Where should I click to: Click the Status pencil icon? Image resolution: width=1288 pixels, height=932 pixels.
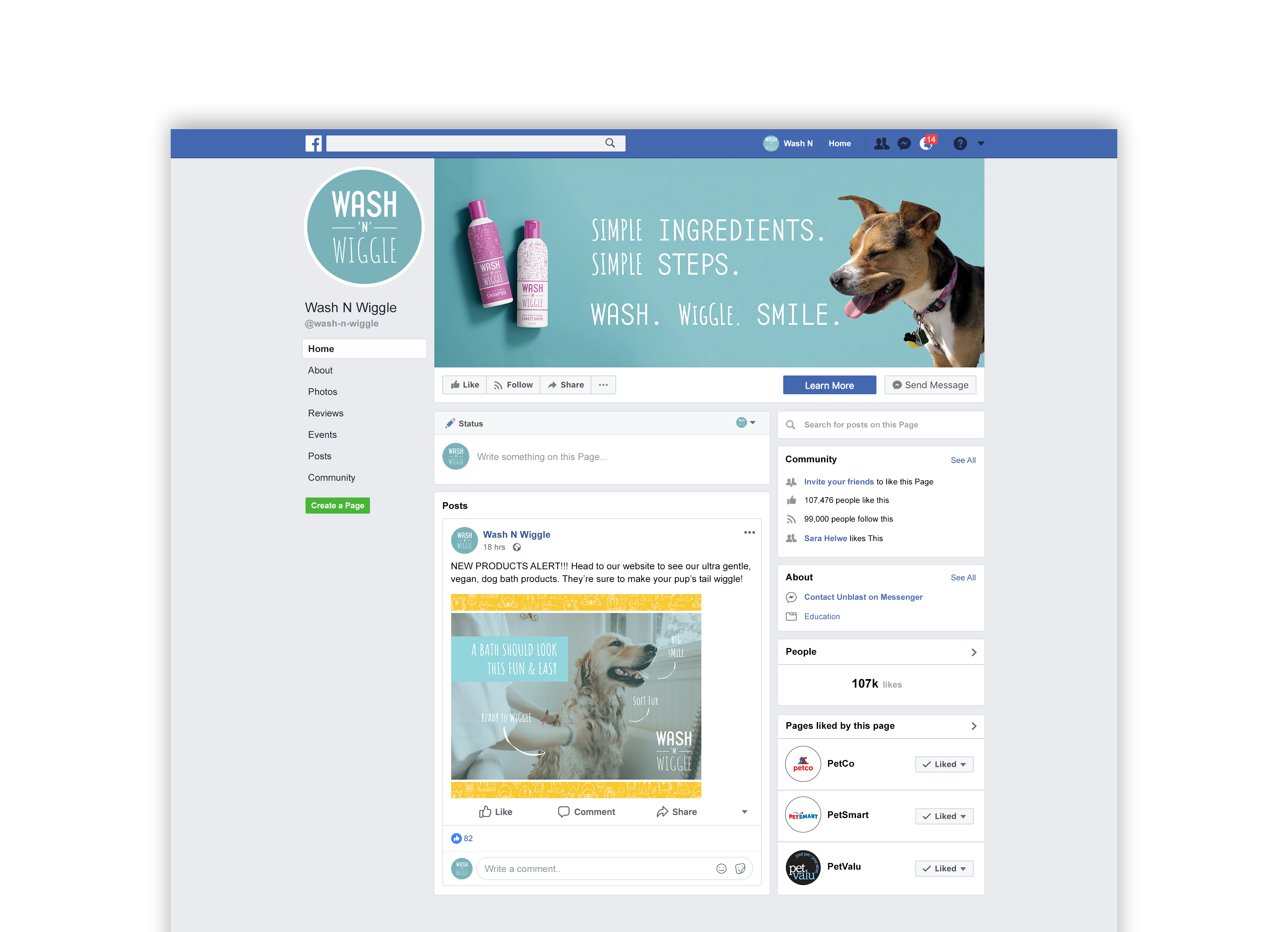point(450,423)
